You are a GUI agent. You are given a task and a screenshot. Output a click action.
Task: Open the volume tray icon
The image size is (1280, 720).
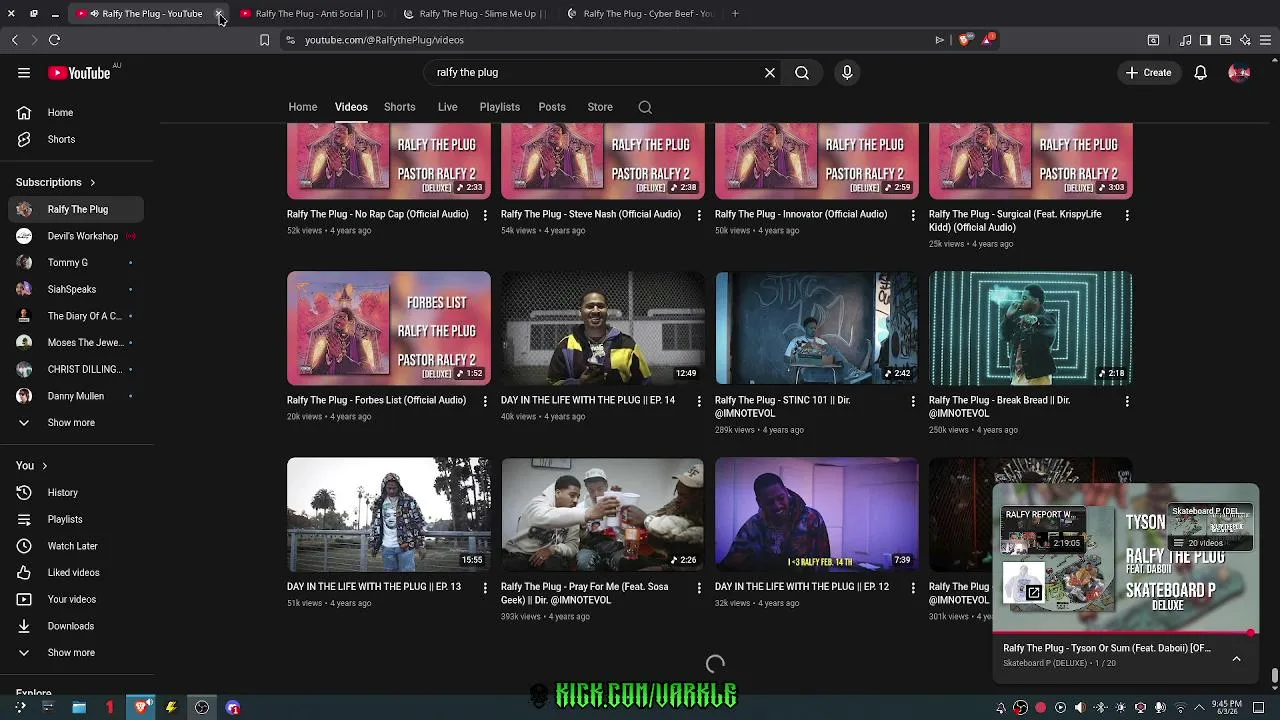pos(1080,708)
